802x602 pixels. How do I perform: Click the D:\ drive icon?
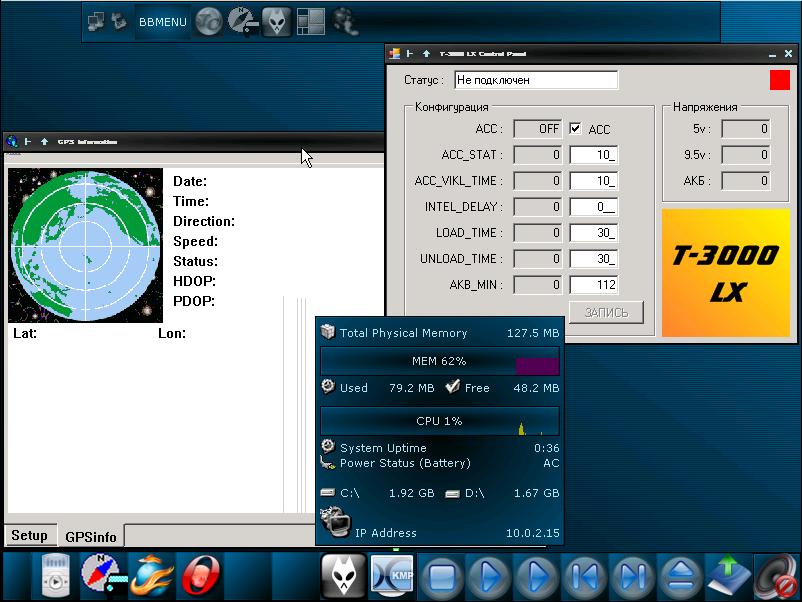(452, 494)
